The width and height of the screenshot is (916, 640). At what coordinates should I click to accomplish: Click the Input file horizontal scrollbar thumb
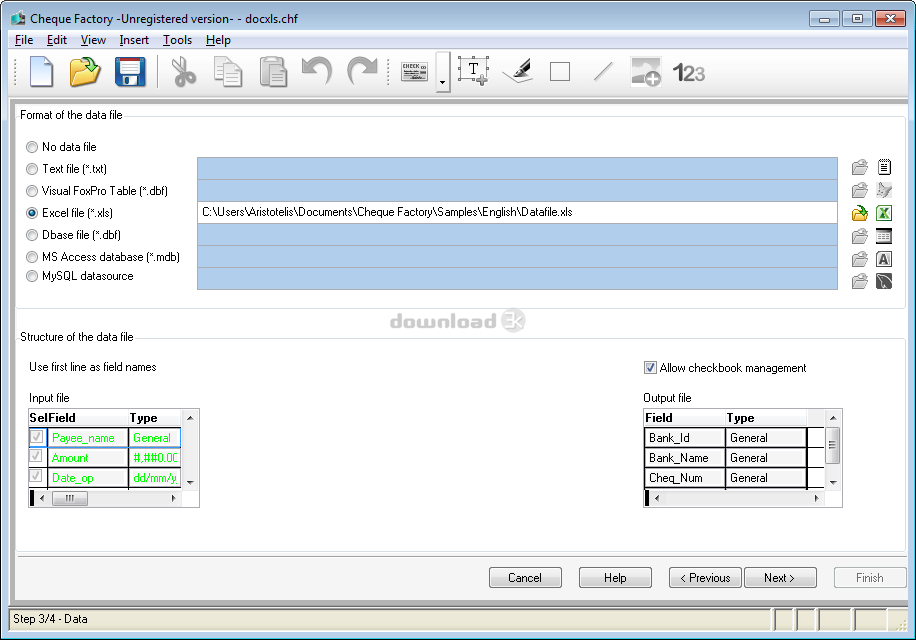(70, 499)
